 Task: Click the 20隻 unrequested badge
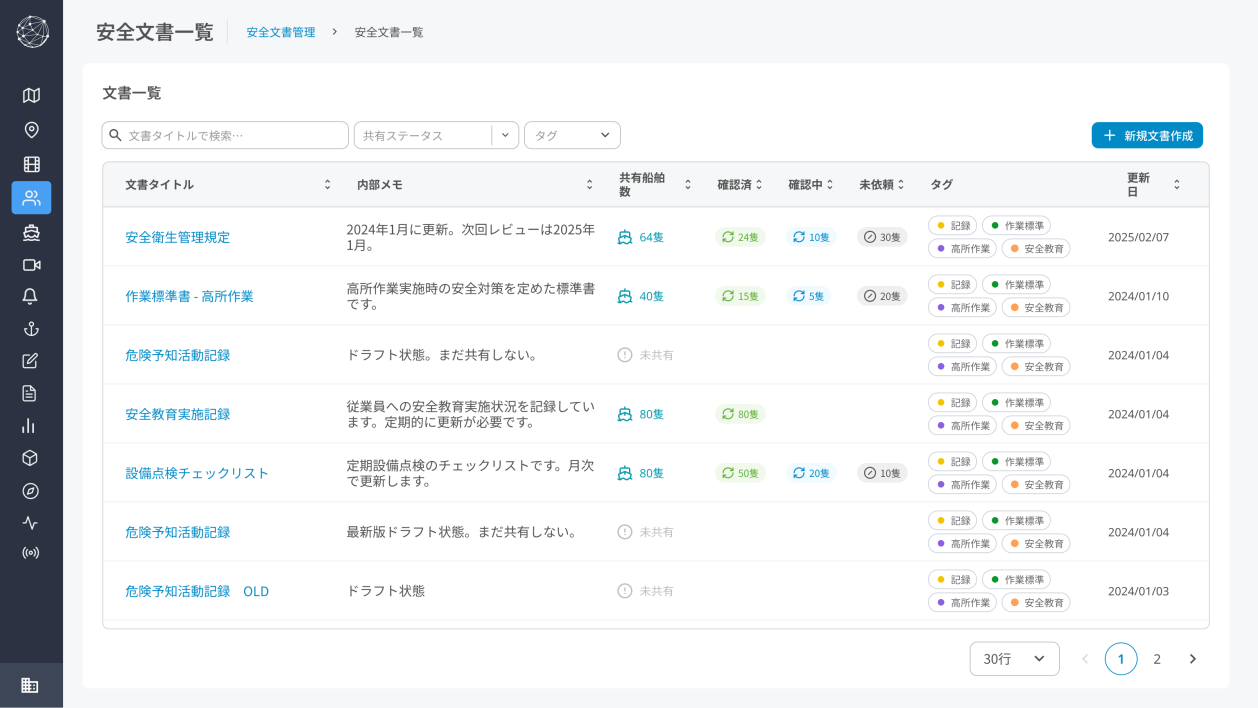(882, 296)
